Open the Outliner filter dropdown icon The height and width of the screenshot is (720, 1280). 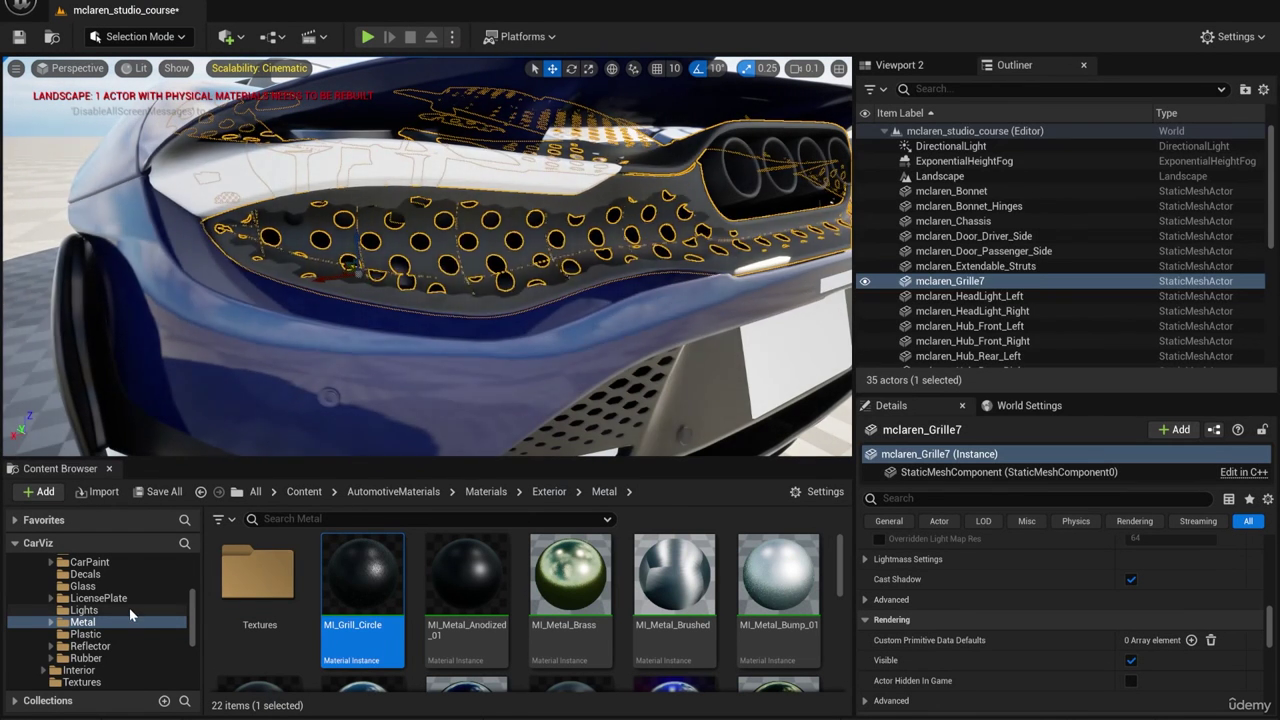[874, 89]
